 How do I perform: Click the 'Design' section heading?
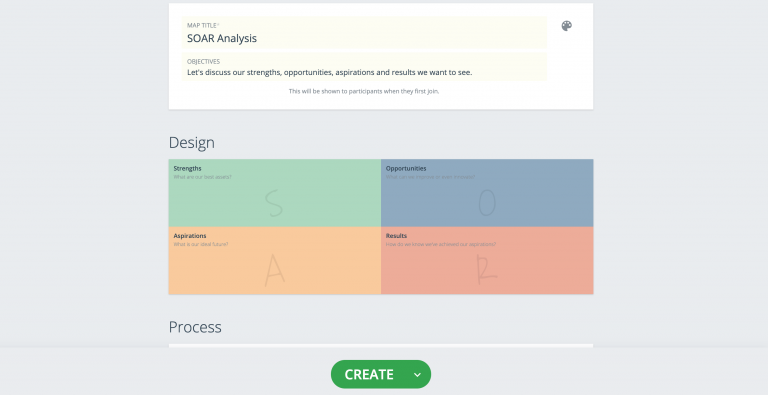(192, 143)
